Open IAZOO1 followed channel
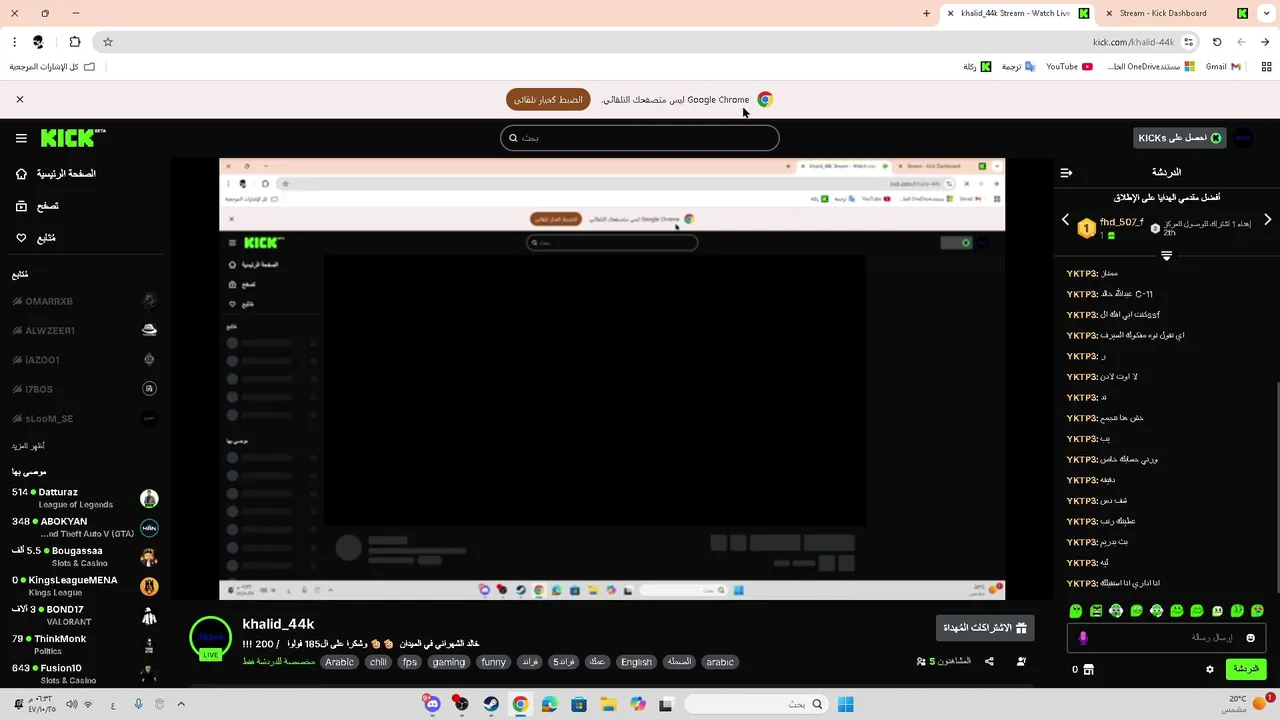 tap(85, 360)
